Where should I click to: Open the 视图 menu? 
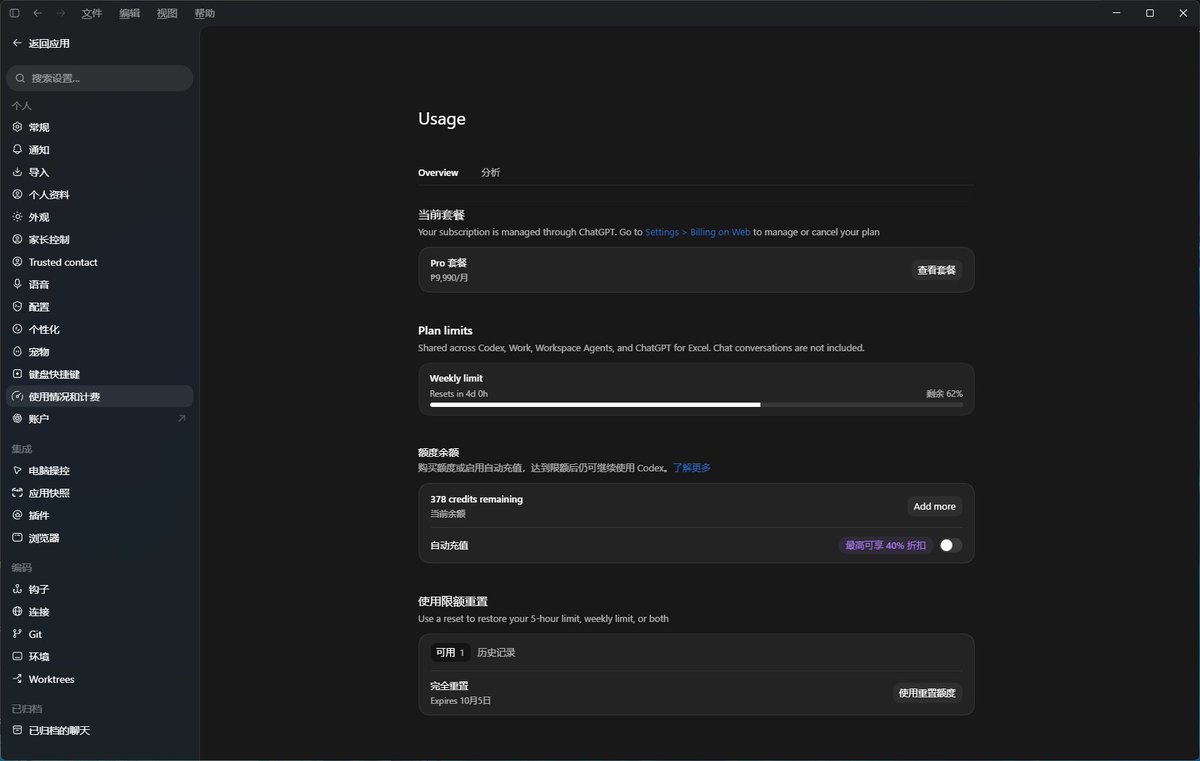(x=167, y=13)
